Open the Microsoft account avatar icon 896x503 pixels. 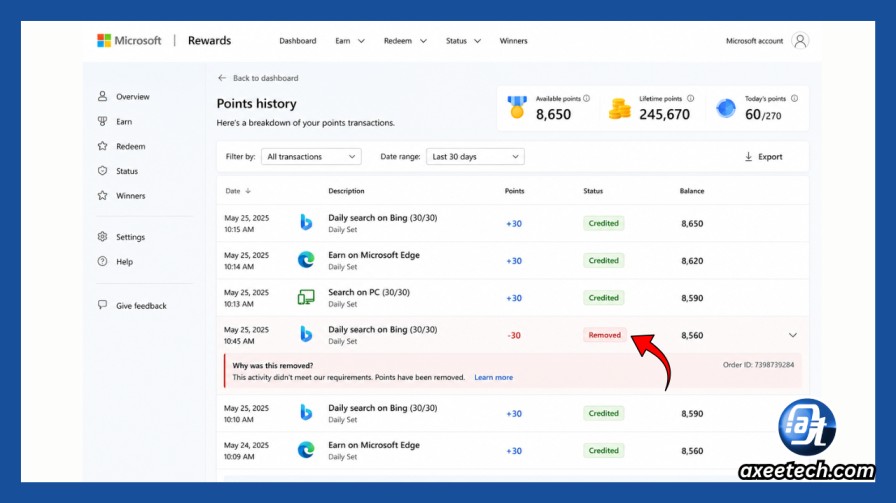pos(800,41)
